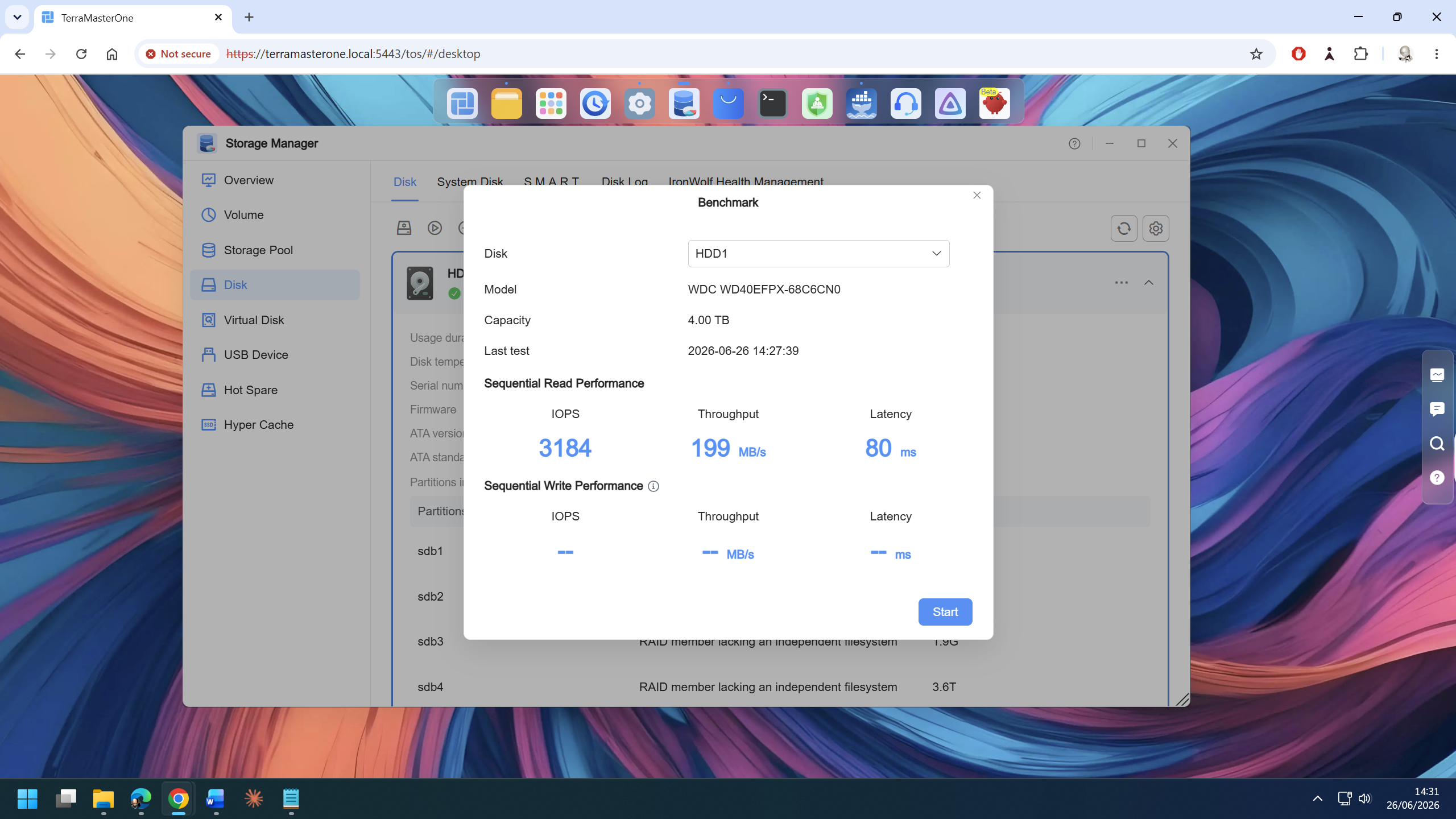This screenshot has width=1456, height=819.
Task: Open Volume in the sidebar
Action: [275, 215]
